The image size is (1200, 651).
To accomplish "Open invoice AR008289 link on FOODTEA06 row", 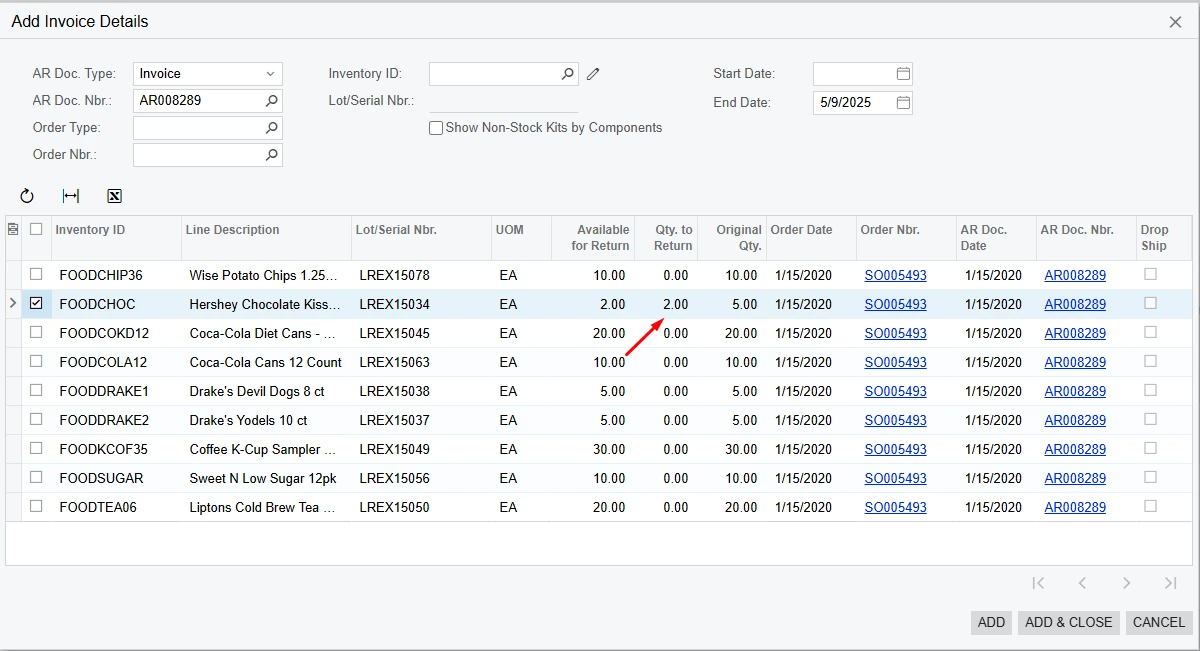I will (x=1074, y=507).
